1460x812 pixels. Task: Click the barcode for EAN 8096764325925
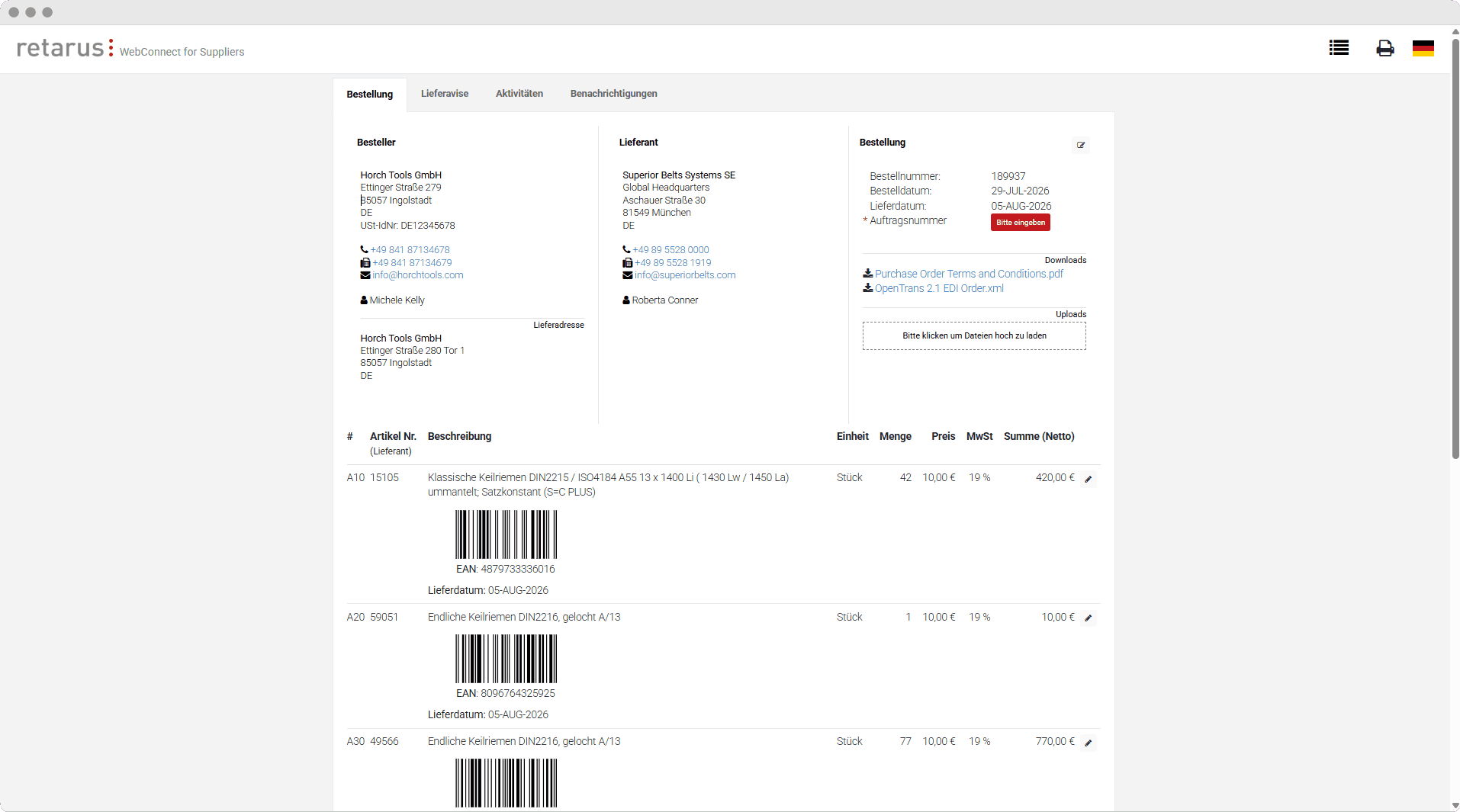click(506, 659)
